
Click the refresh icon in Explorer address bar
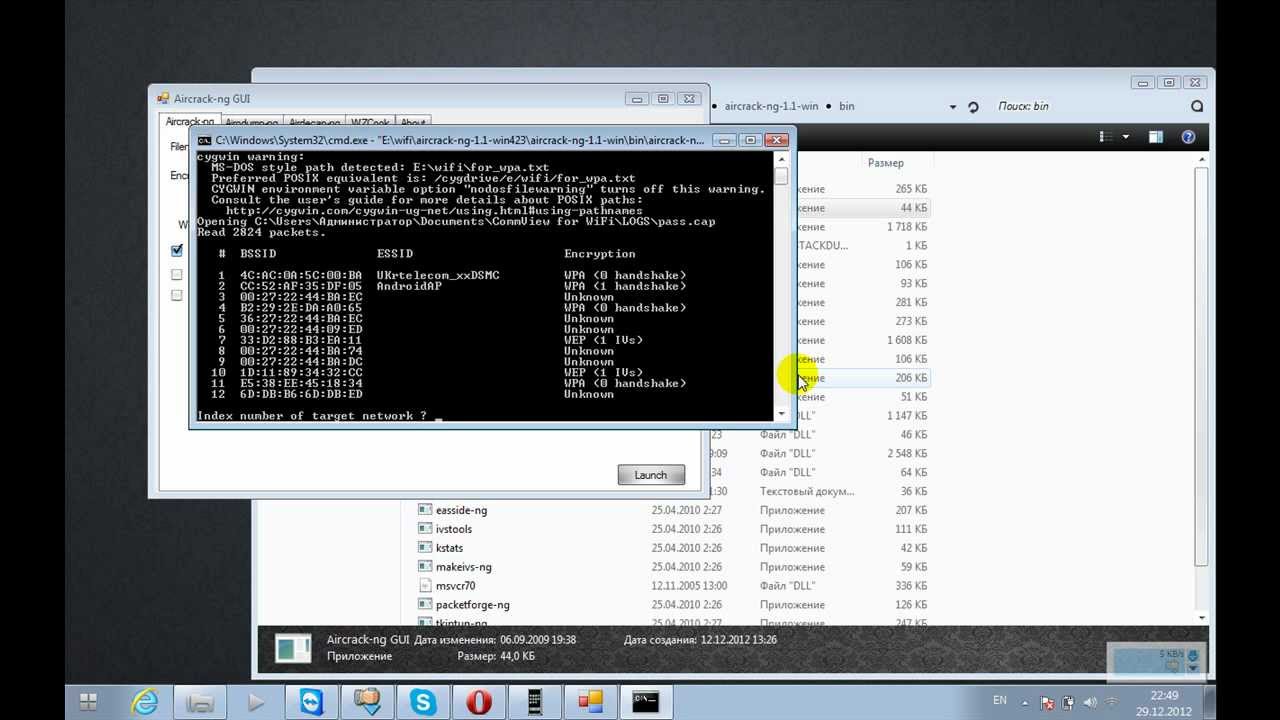(x=973, y=106)
